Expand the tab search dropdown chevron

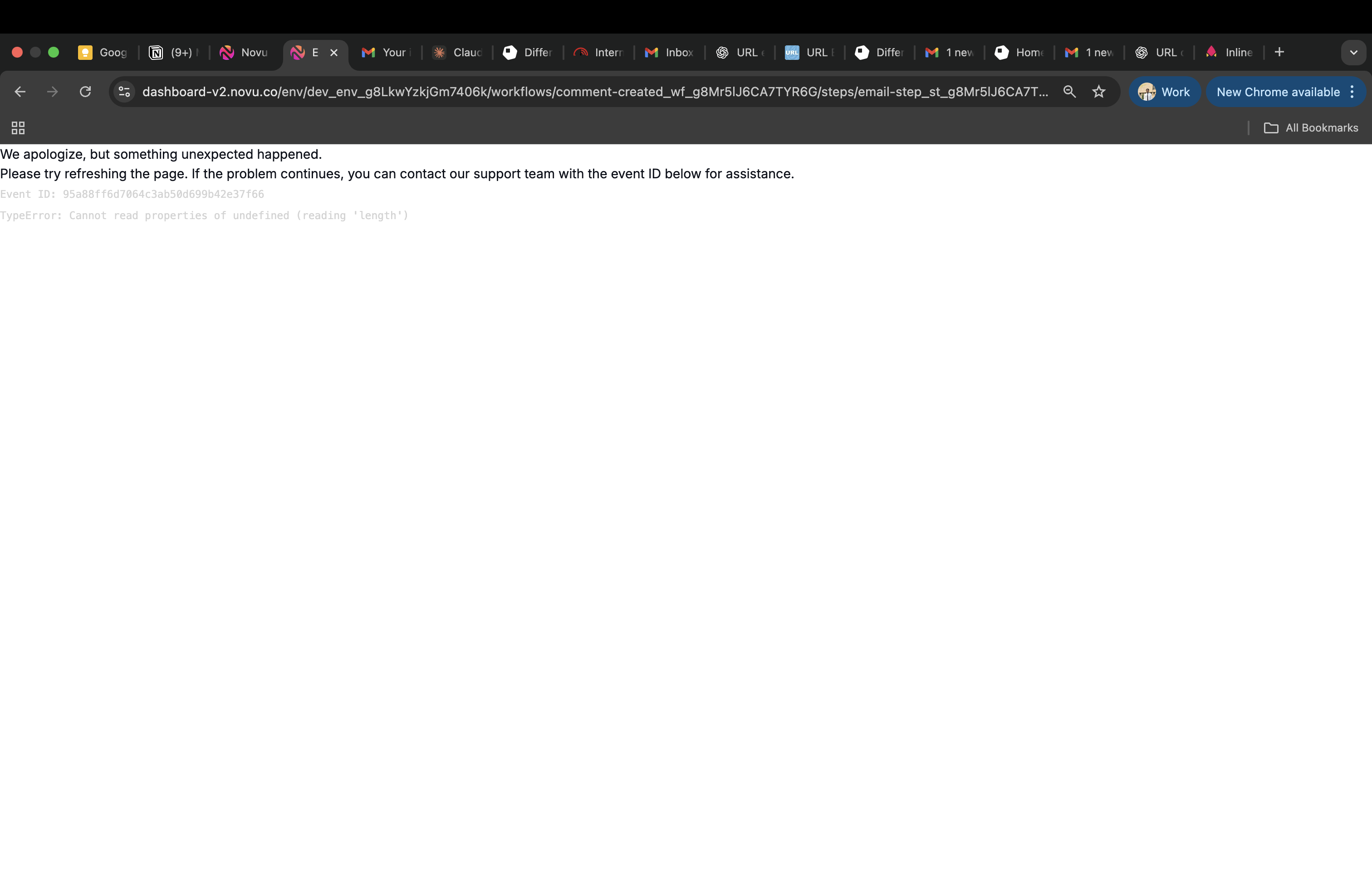coord(1353,53)
